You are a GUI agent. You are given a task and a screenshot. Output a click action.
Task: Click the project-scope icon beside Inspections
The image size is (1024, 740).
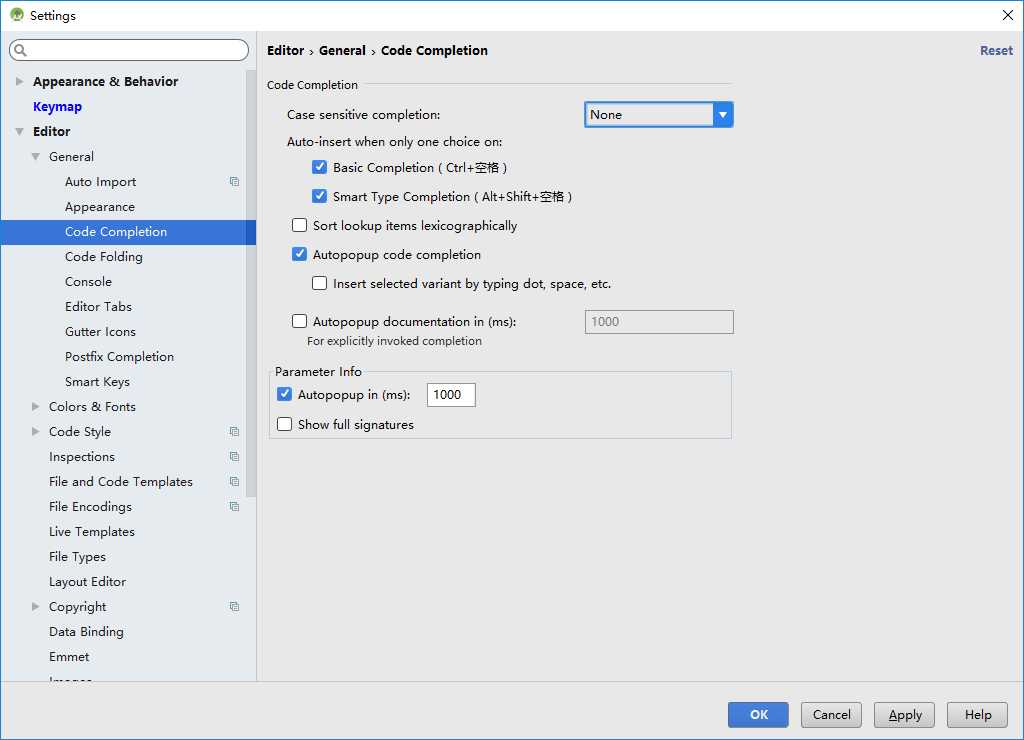point(234,457)
